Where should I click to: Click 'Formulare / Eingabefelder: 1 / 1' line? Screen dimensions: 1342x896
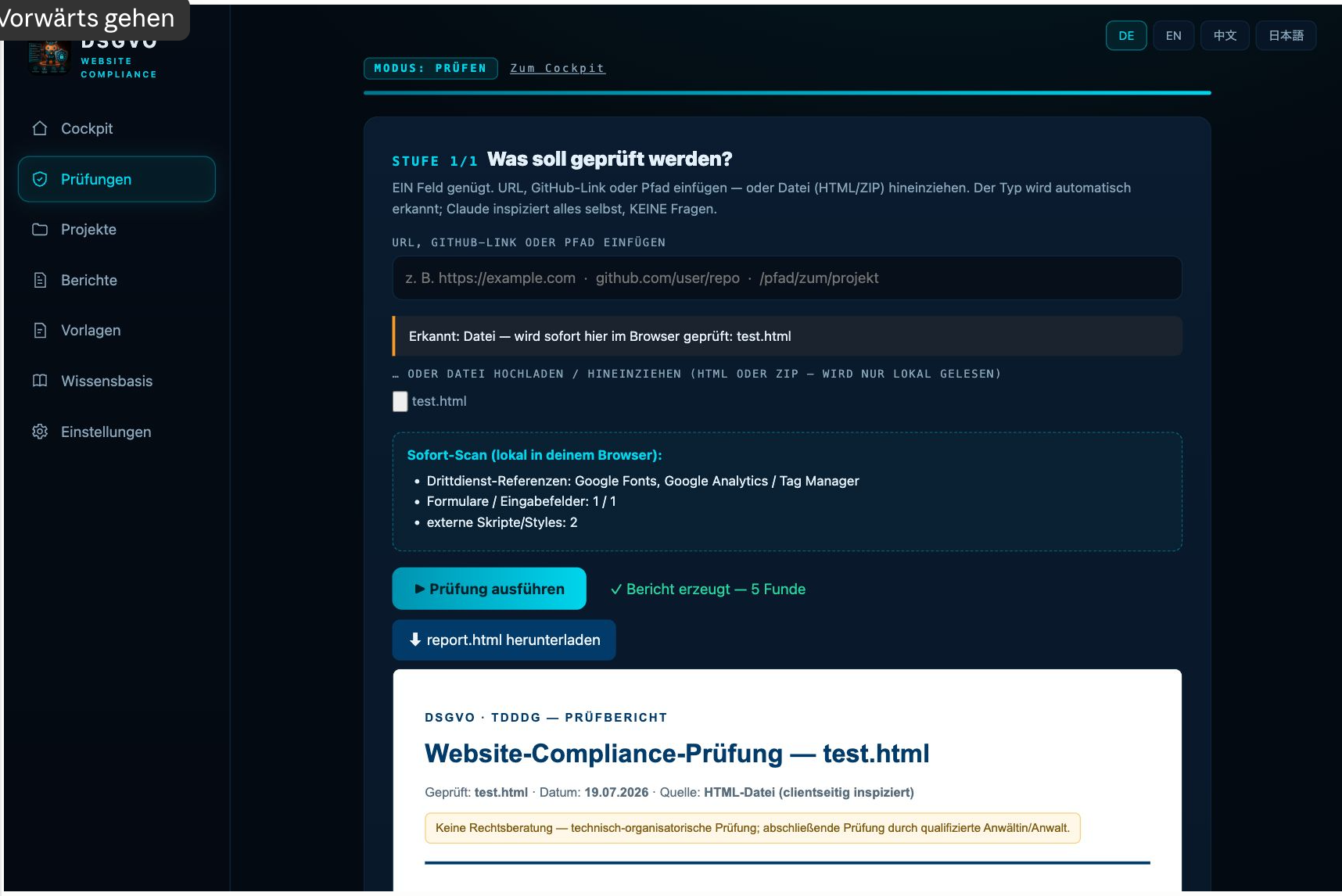[x=522, y=501]
